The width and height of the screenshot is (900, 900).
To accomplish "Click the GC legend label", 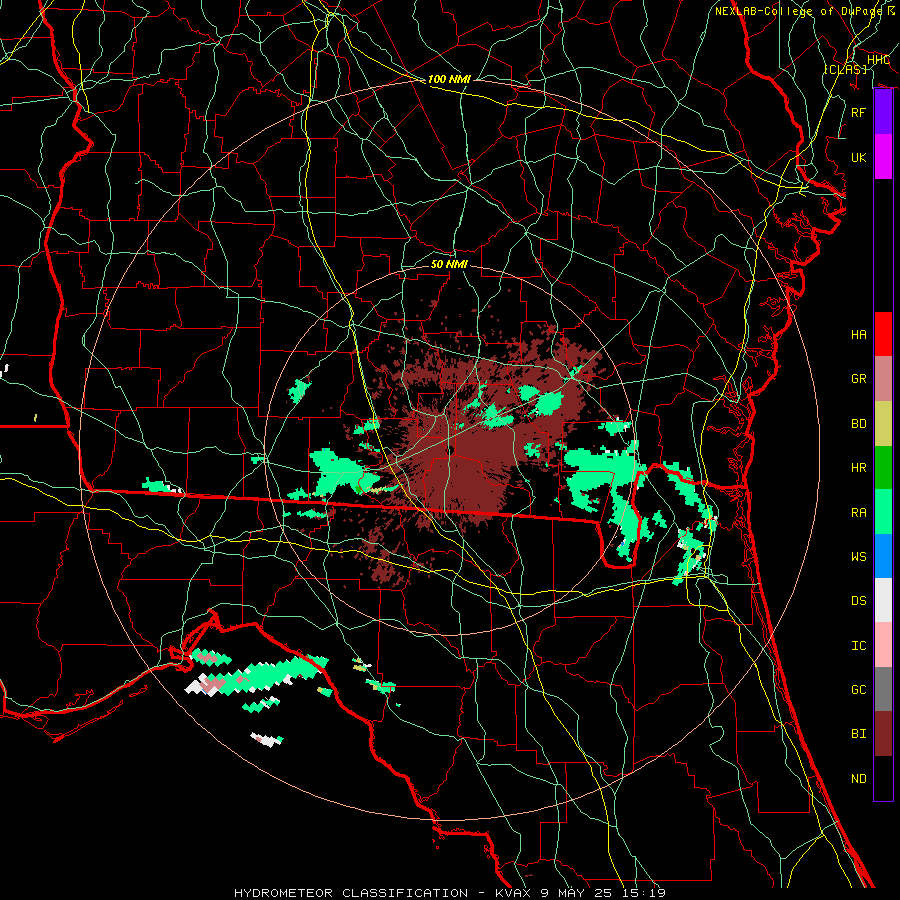I will pos(859,690).
